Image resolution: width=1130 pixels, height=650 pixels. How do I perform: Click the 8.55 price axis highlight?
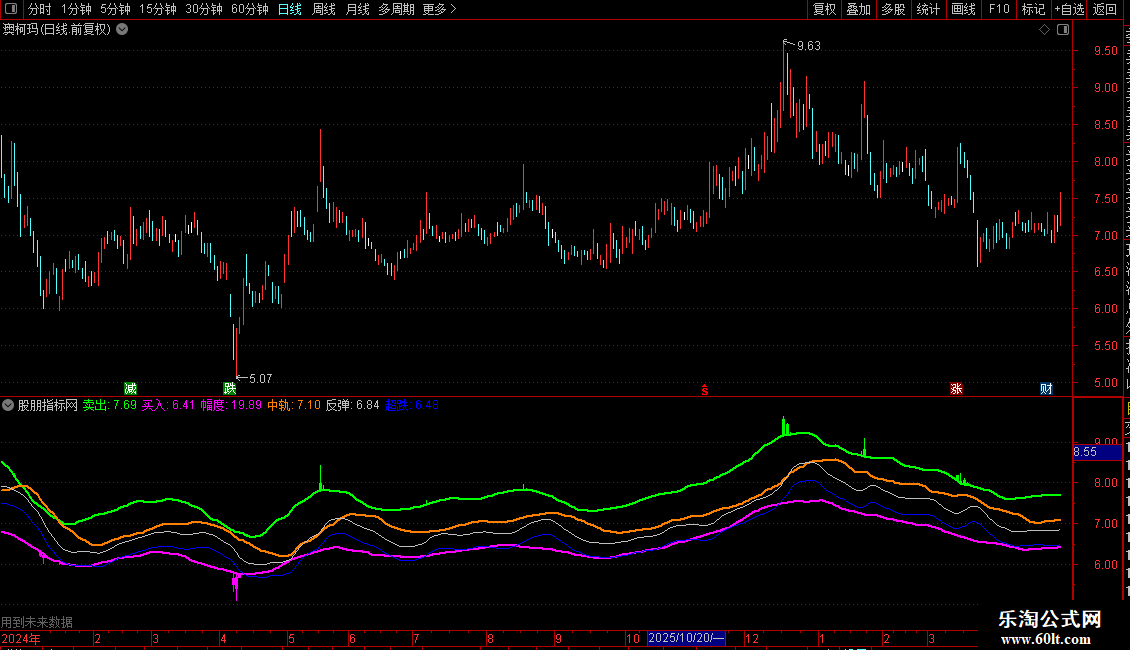point(1098,452)
